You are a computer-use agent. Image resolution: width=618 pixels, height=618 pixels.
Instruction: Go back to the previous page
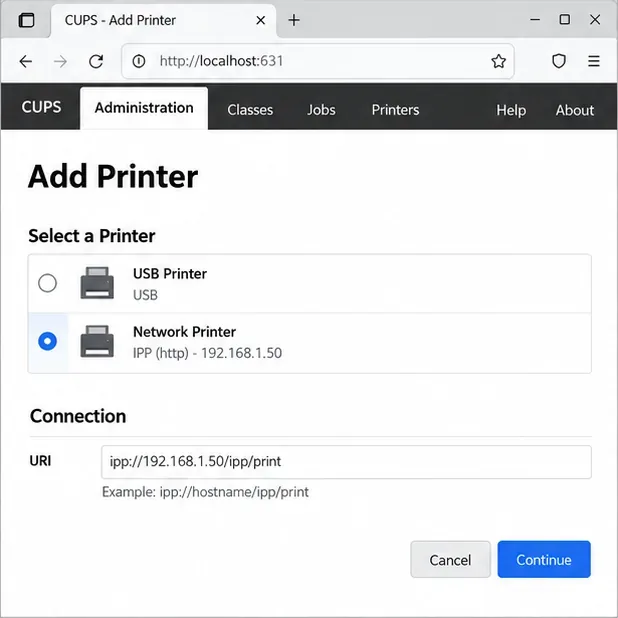click(x=26, y=61)
